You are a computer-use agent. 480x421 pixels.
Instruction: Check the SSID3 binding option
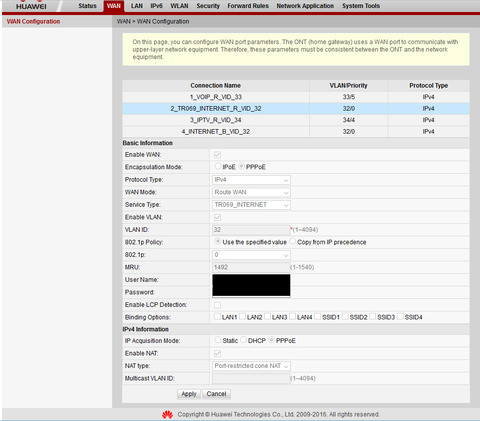click(x=372, y=316)
